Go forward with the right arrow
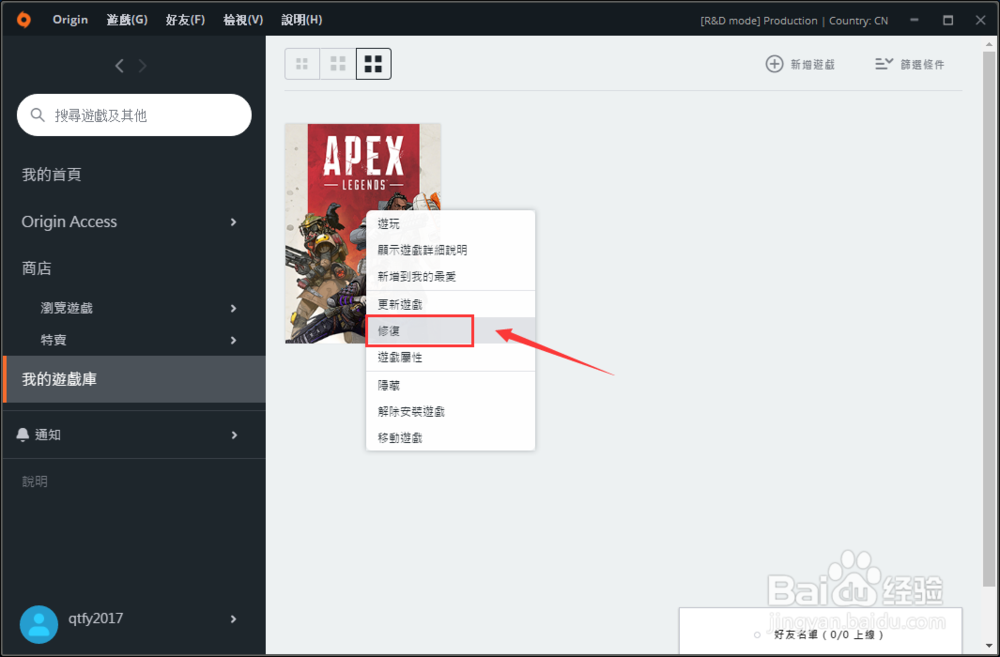This screenshot has height=657, width=1000. coord(142,66)
